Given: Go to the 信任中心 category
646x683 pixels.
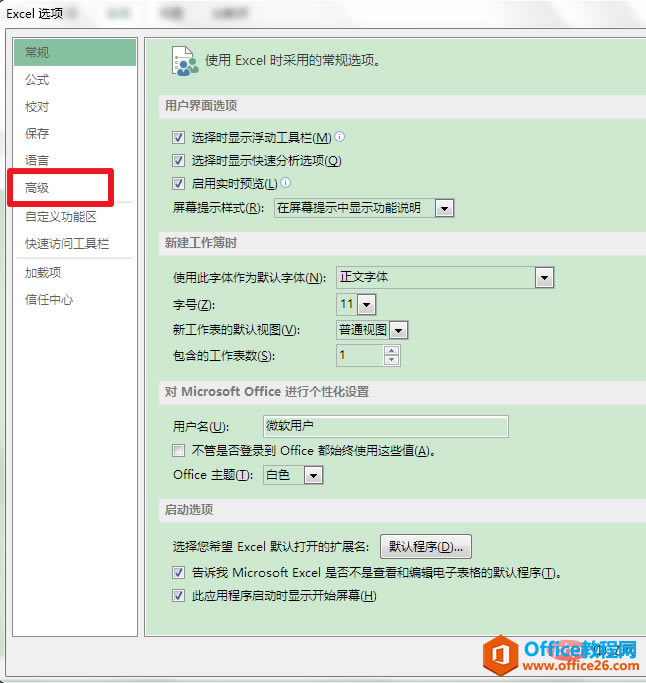Looking at the screenshot, I should point(75,300).
